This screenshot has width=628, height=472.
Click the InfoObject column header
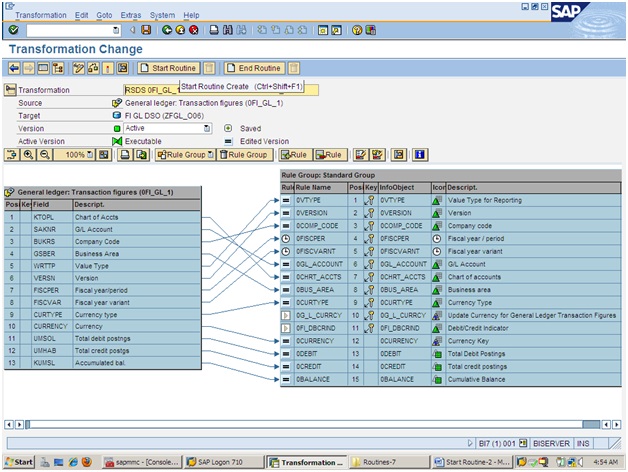pos(404,187)
